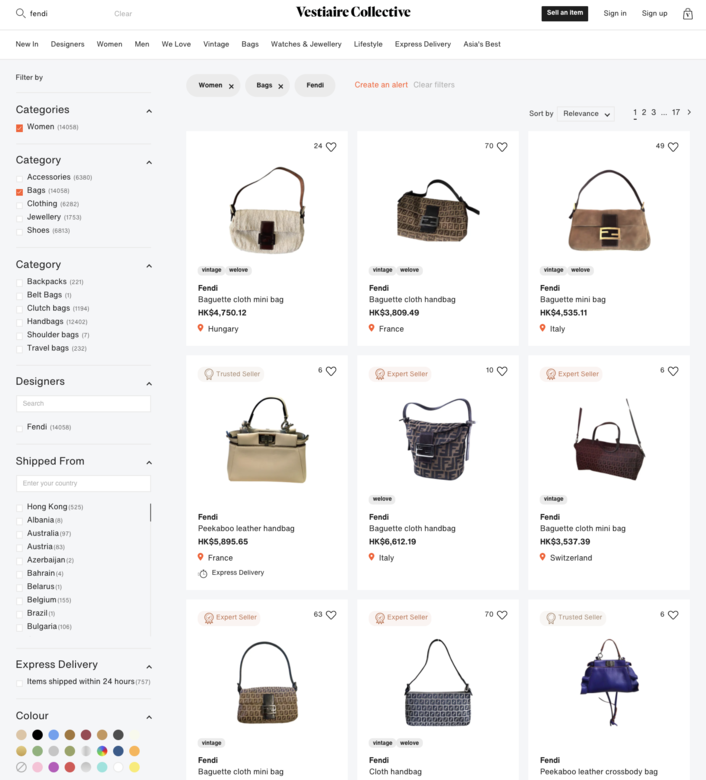Click Expert Seller badge on HK$6,612.19 bag
The image size is (706, 780).
(x=401, y=374)
